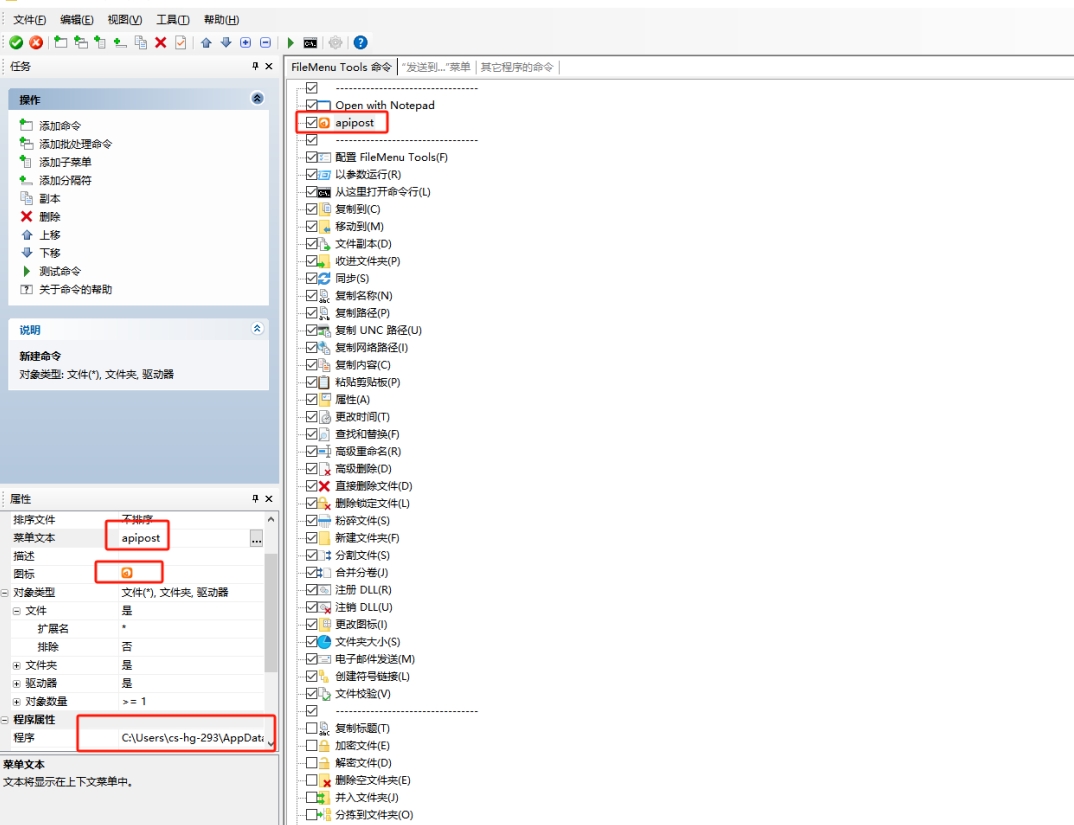Click the add separator toolbar icon
This screenshot has height=825, width=1074.
(120, 42)
